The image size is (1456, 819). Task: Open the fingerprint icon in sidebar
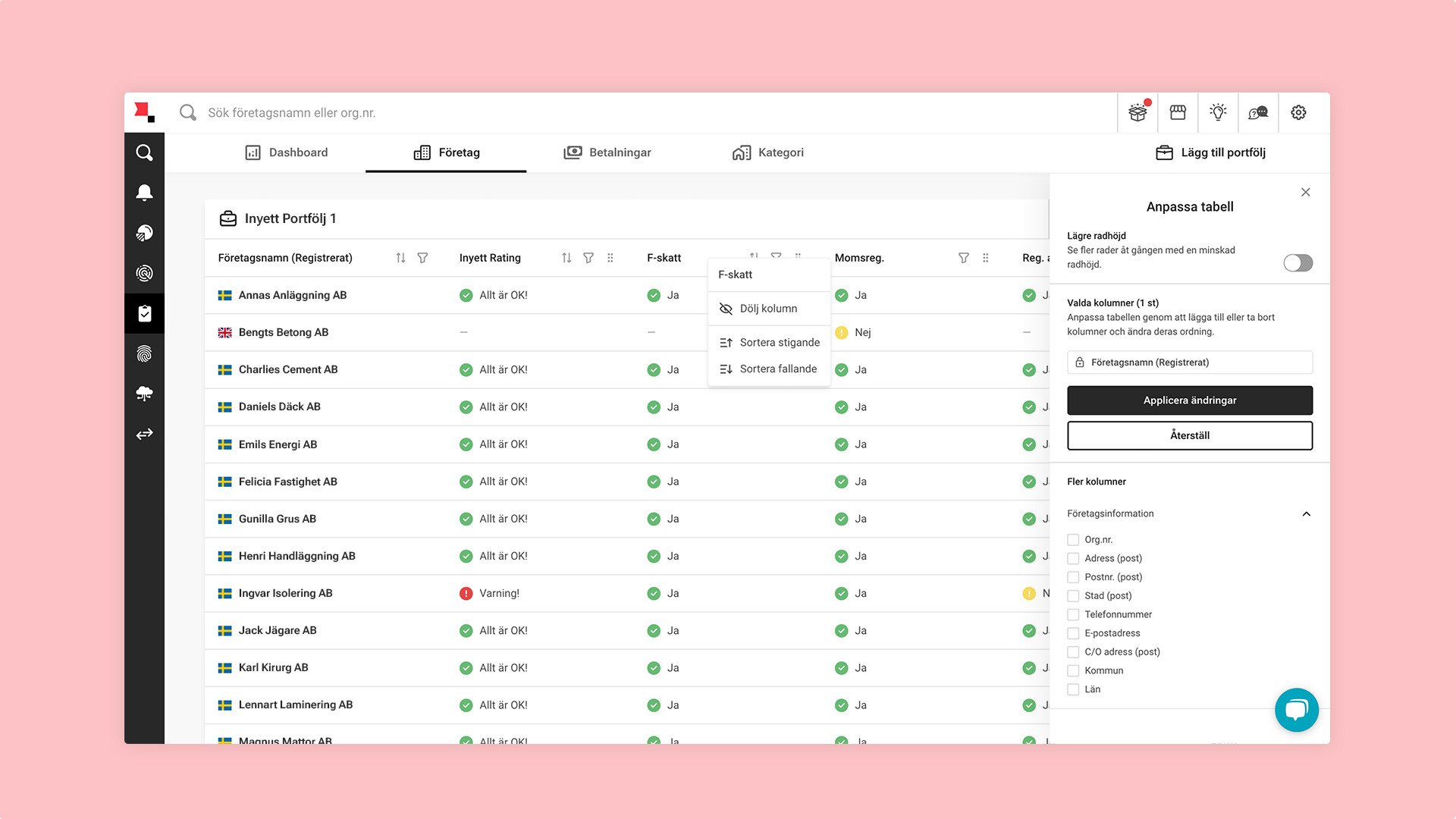point(144,353)
